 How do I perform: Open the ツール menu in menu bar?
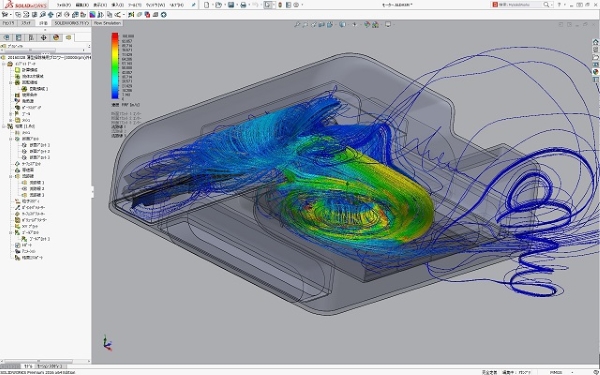click(x=134, y=5)
